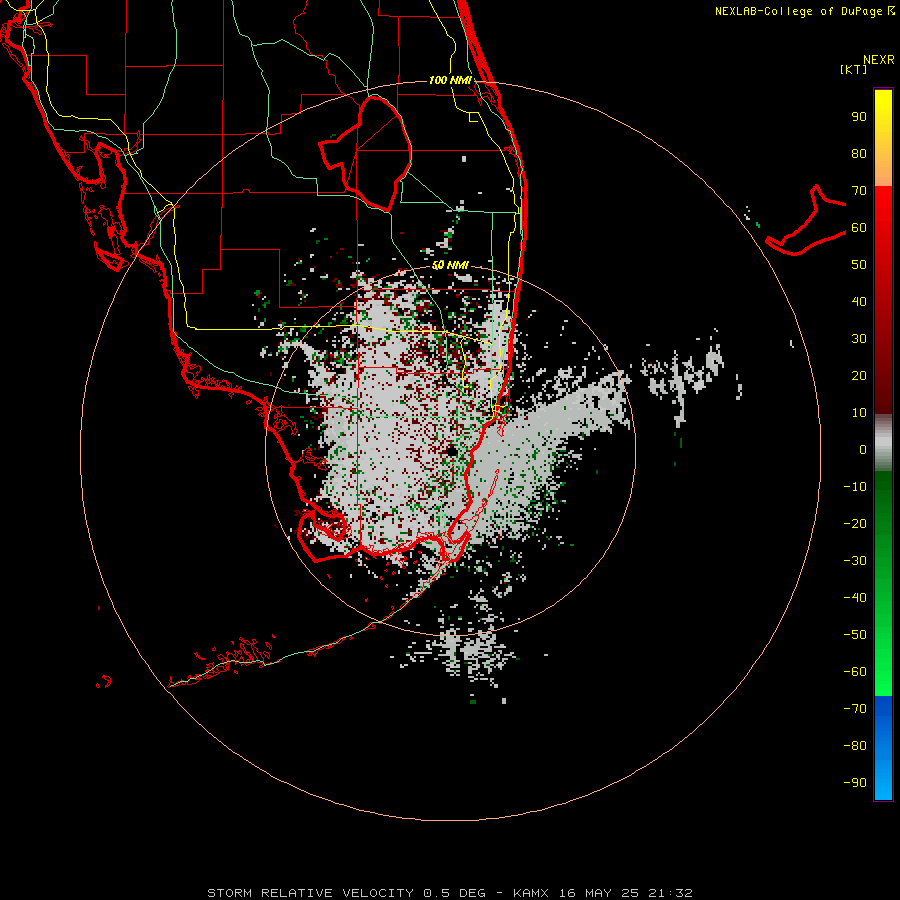
Task: Click the 20 value on the velocity scale
Action: click(859, 375)
